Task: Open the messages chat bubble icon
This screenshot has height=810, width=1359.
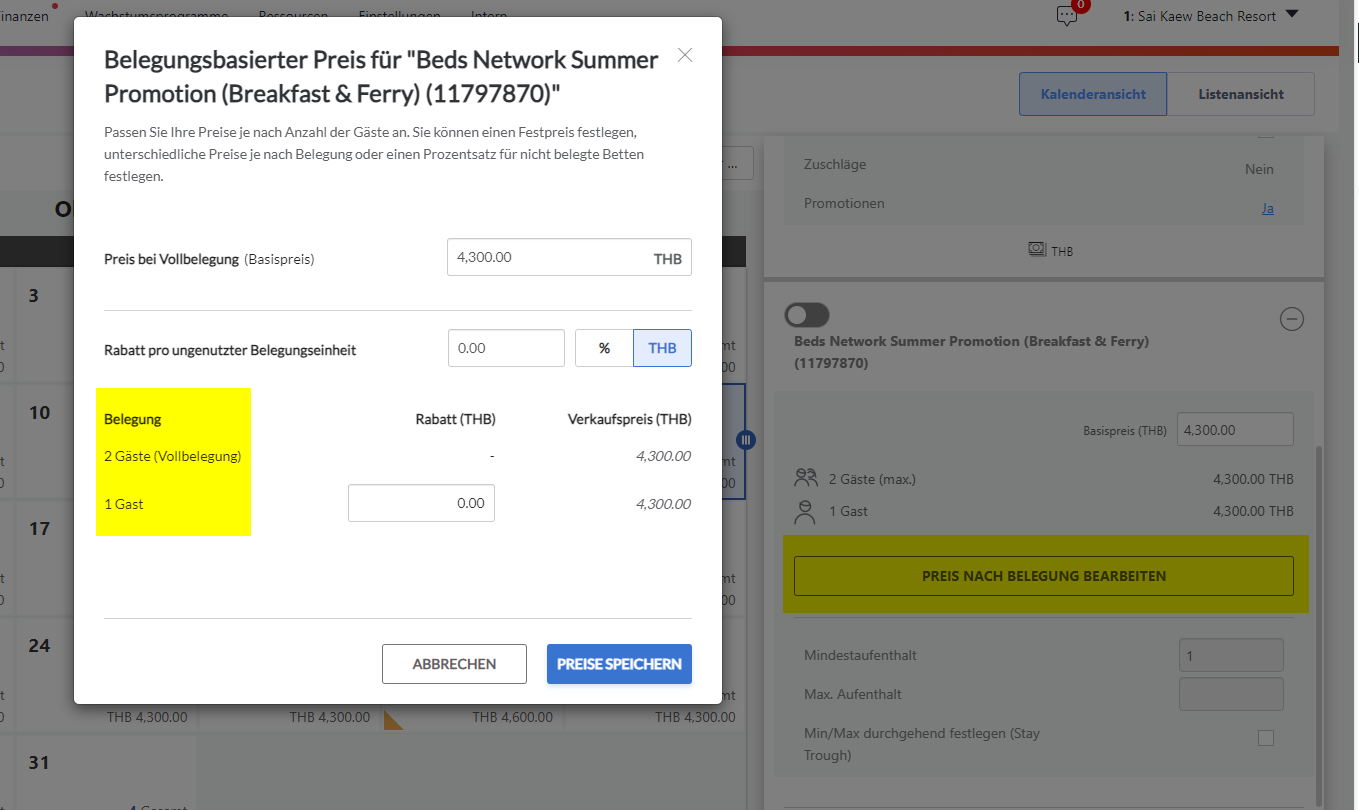Action: 1067,15
